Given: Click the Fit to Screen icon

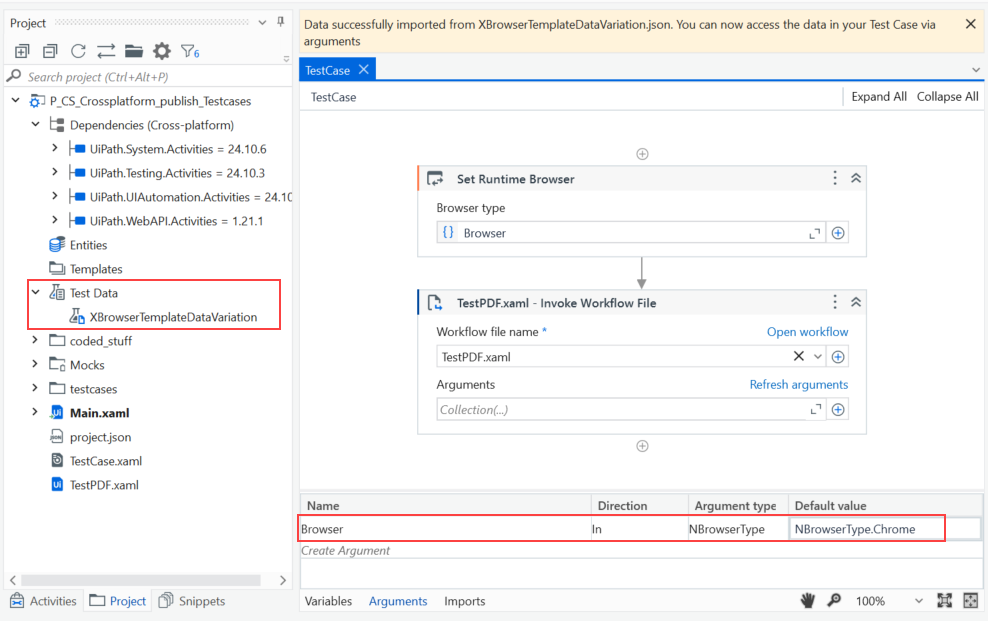Looking at the screenshot, I should click(944, 601).
